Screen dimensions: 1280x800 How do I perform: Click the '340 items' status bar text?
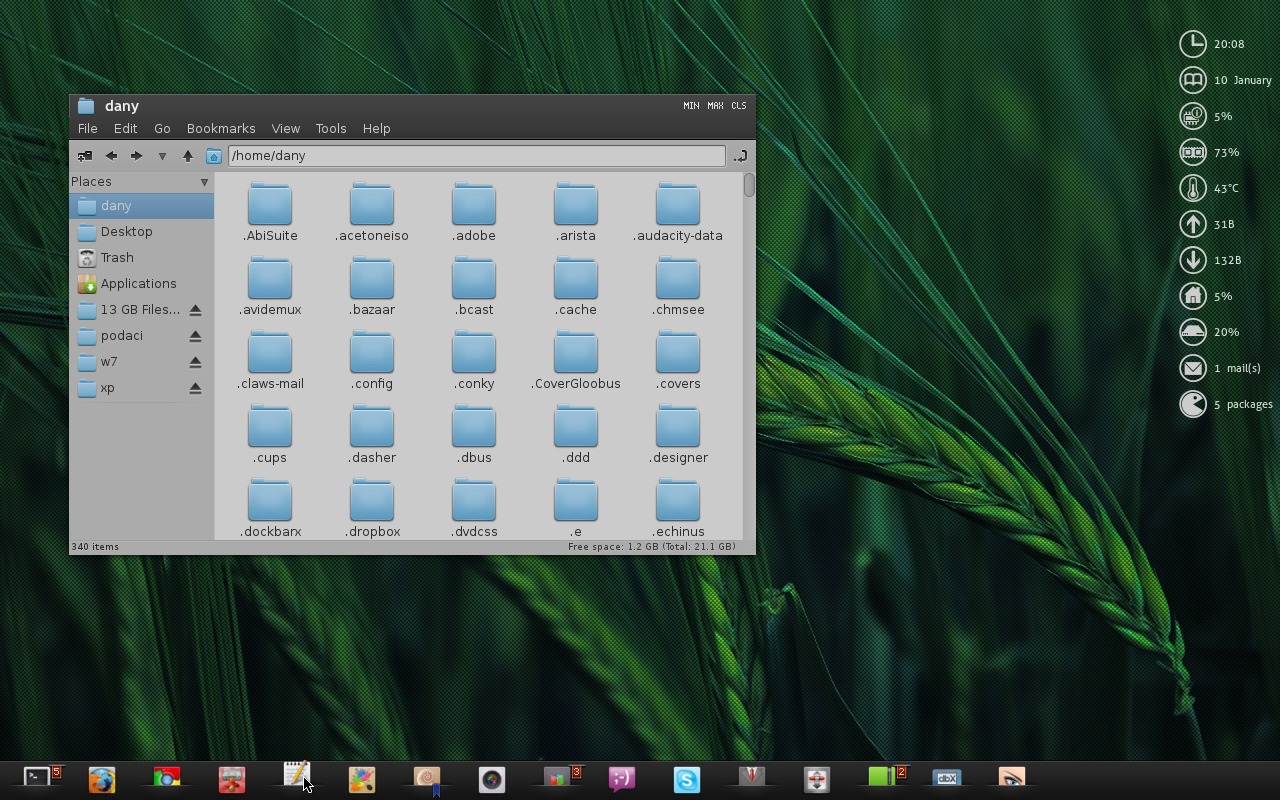[x=95, y=547]
